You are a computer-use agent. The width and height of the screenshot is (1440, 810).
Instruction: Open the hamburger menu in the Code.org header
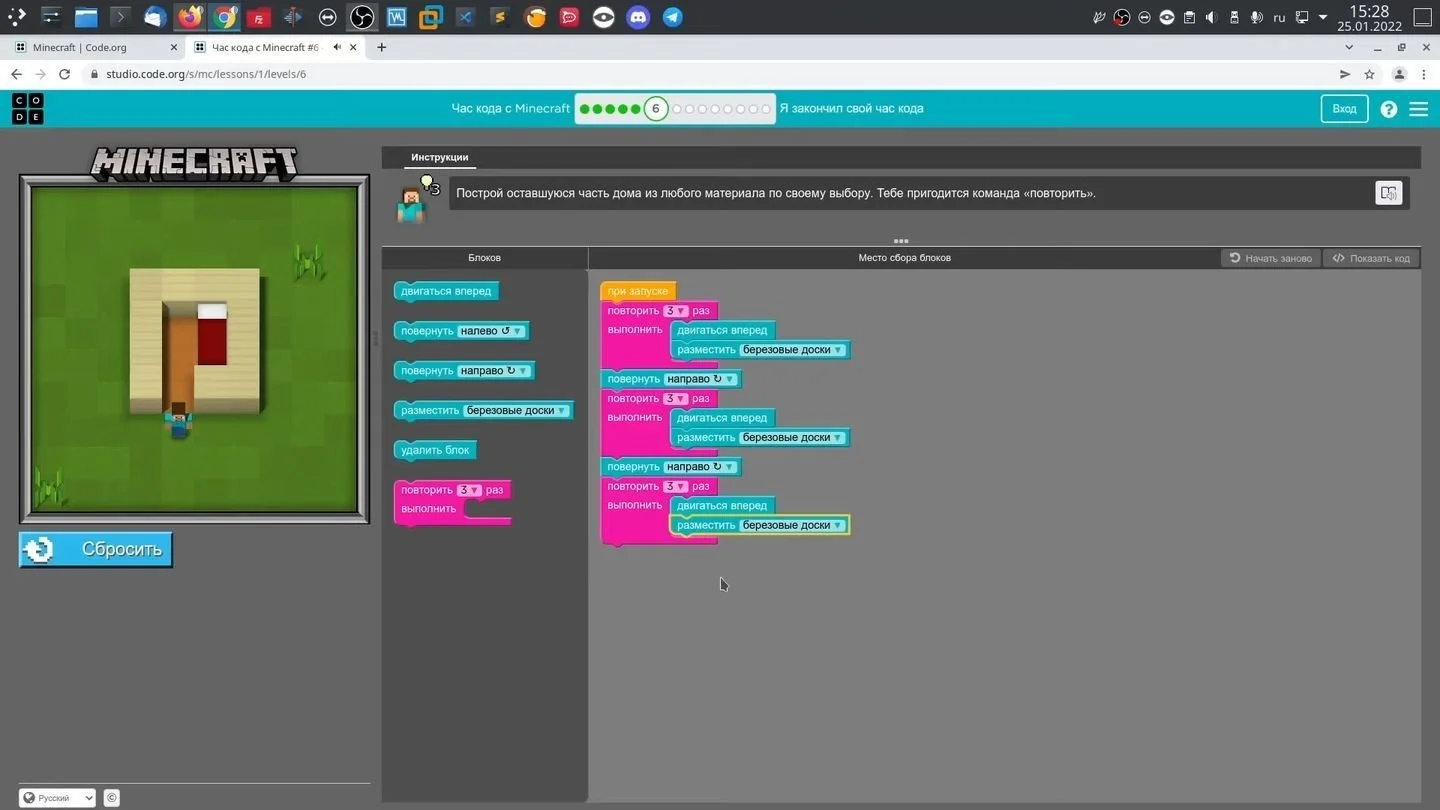point(1418,109)
